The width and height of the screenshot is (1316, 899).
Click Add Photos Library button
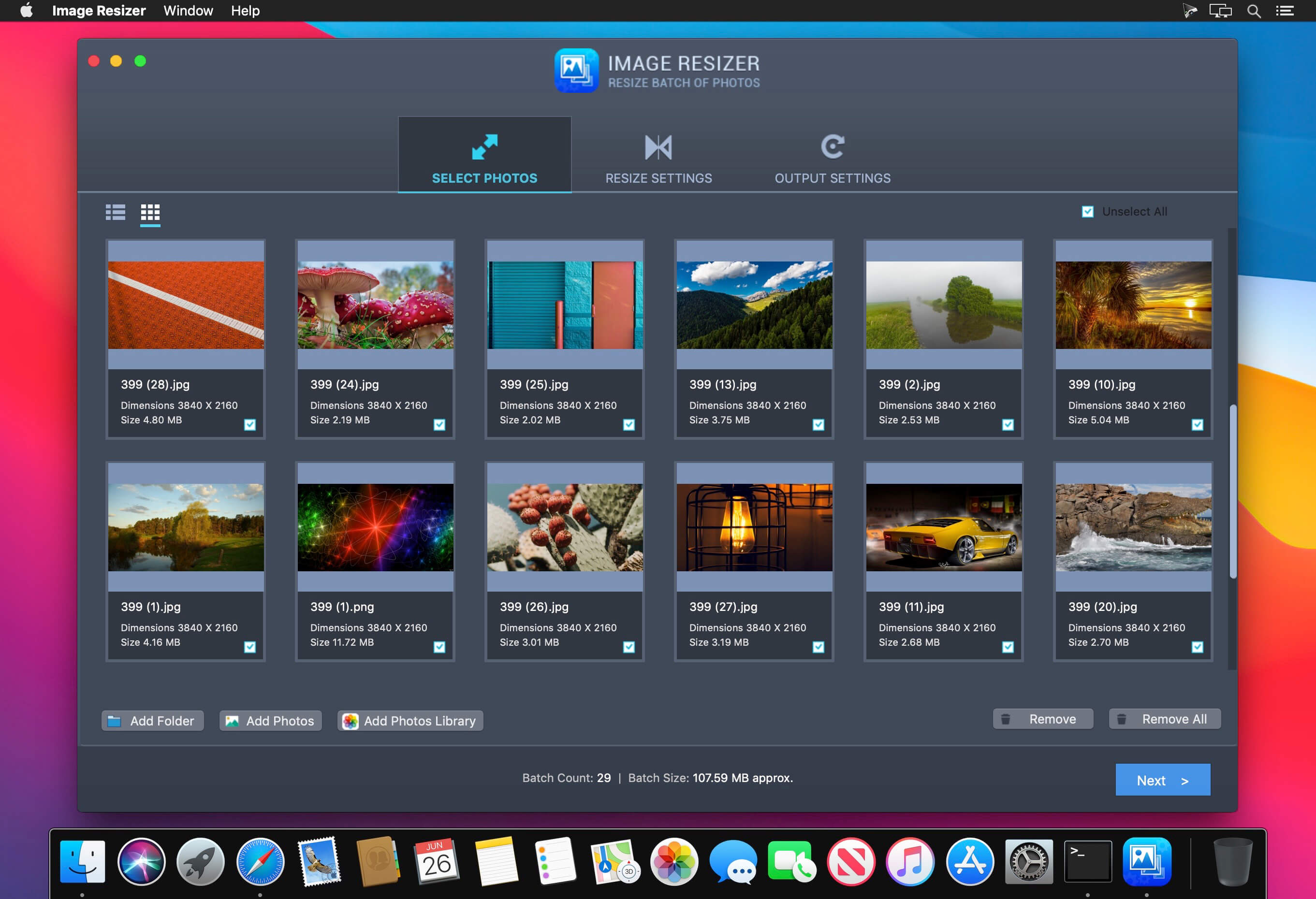(x=410, y=721)
